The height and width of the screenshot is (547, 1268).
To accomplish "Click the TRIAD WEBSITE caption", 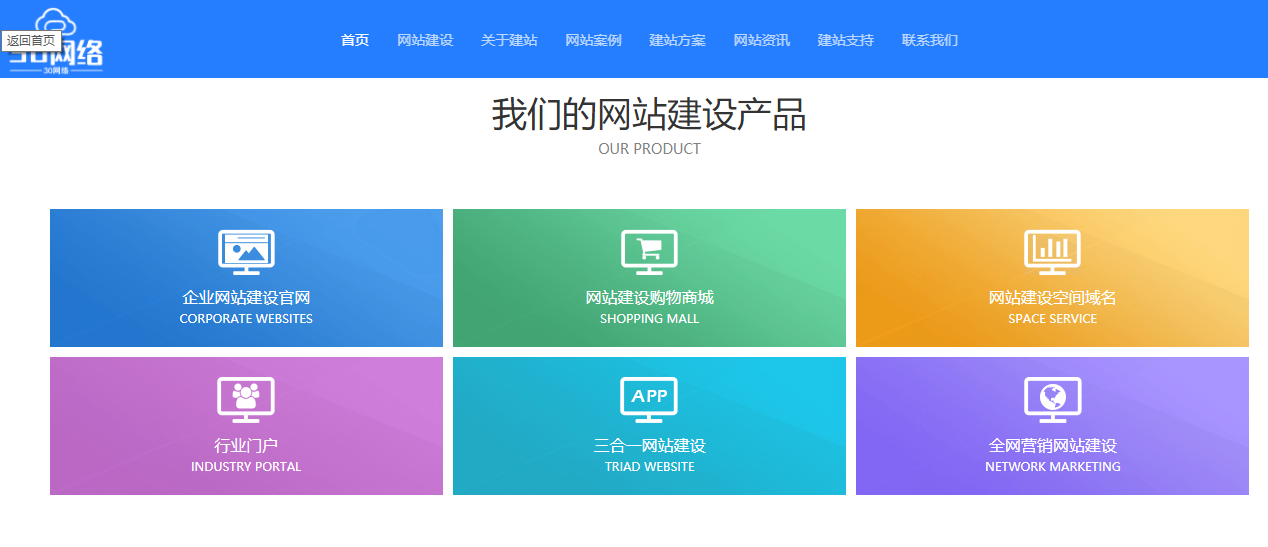I will 649,467.
